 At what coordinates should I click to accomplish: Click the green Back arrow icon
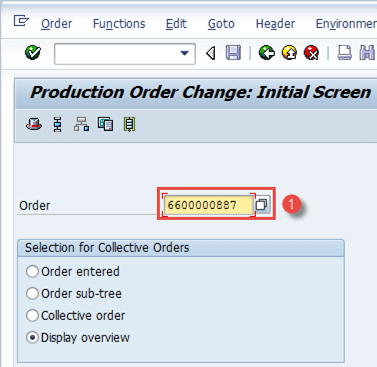tap(267, 53)
